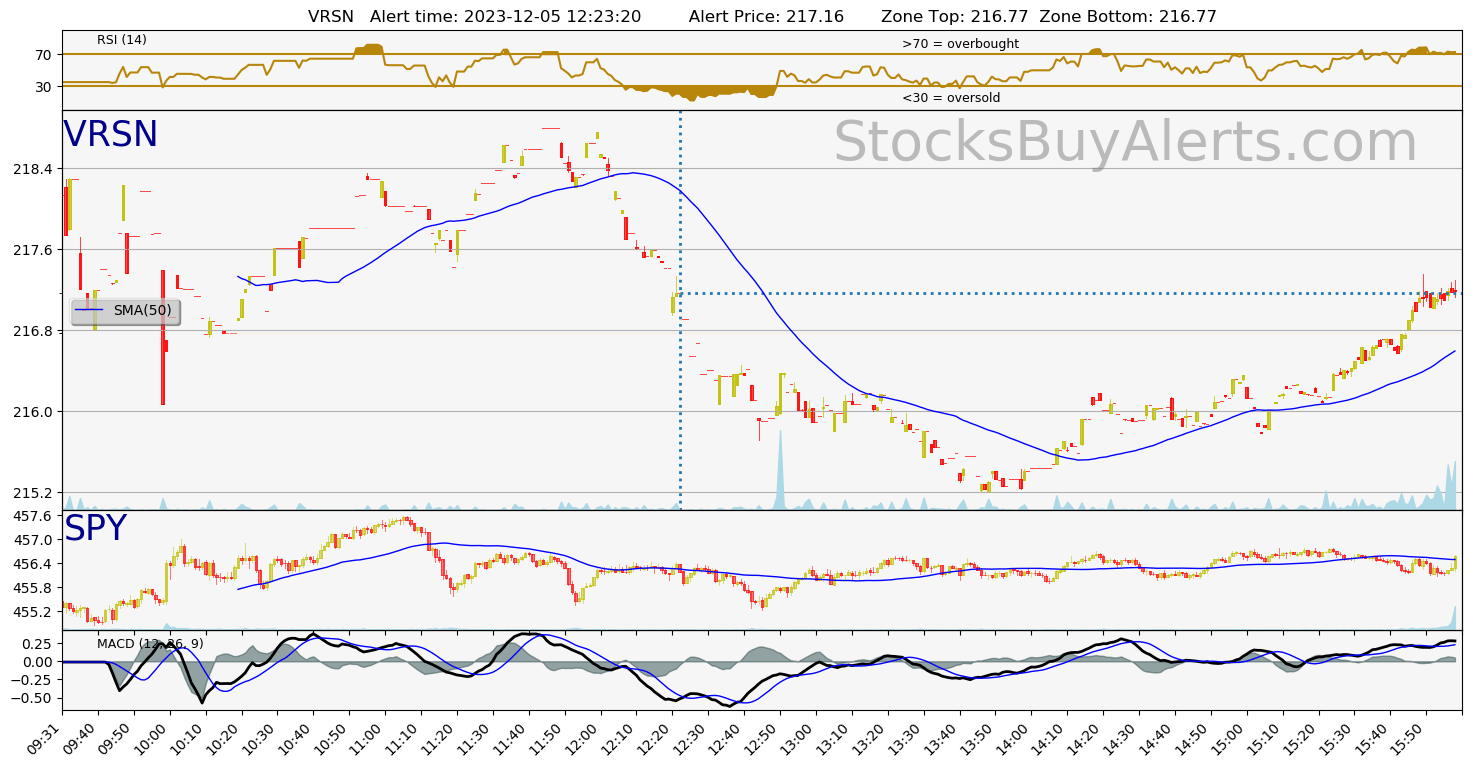Click the tall red candle near 10:00

point(163,337)
